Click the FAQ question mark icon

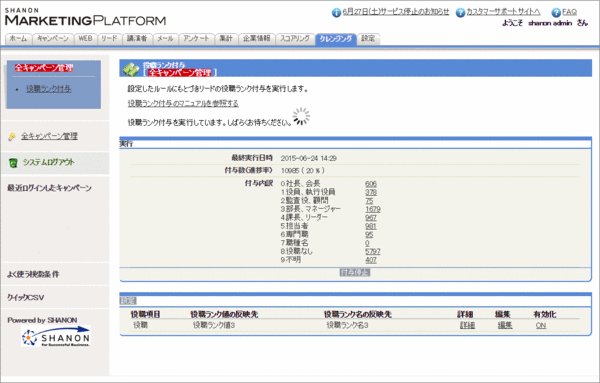[x=556, y=13]
